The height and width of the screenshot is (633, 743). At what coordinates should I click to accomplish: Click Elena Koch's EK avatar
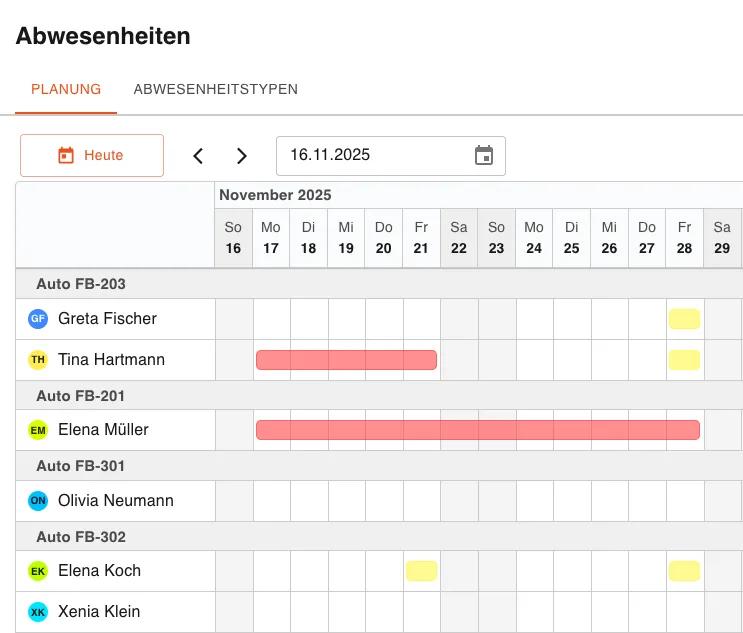[x=38, y=571]
